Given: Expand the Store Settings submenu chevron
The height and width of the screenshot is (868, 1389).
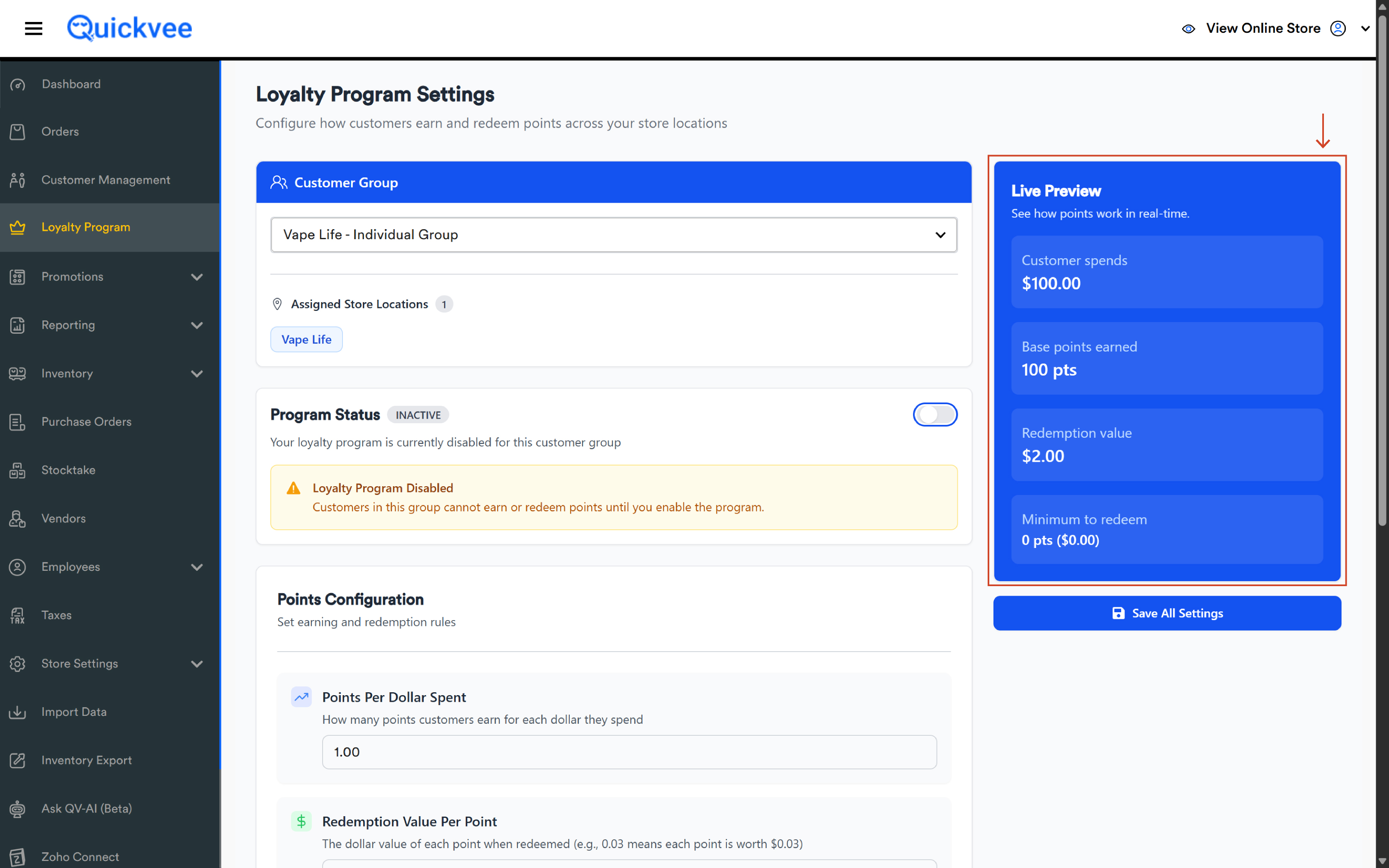Looking at the screenshot, I should coord(197,664).
